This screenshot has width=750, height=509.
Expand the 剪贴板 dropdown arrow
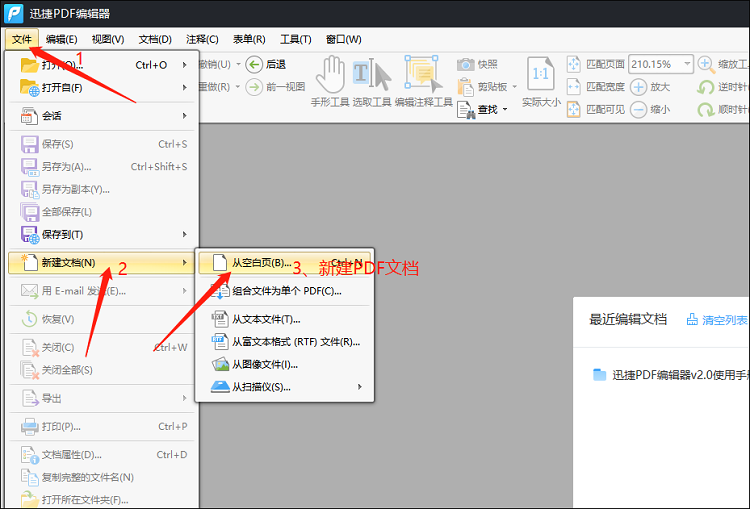coord(515,87)
